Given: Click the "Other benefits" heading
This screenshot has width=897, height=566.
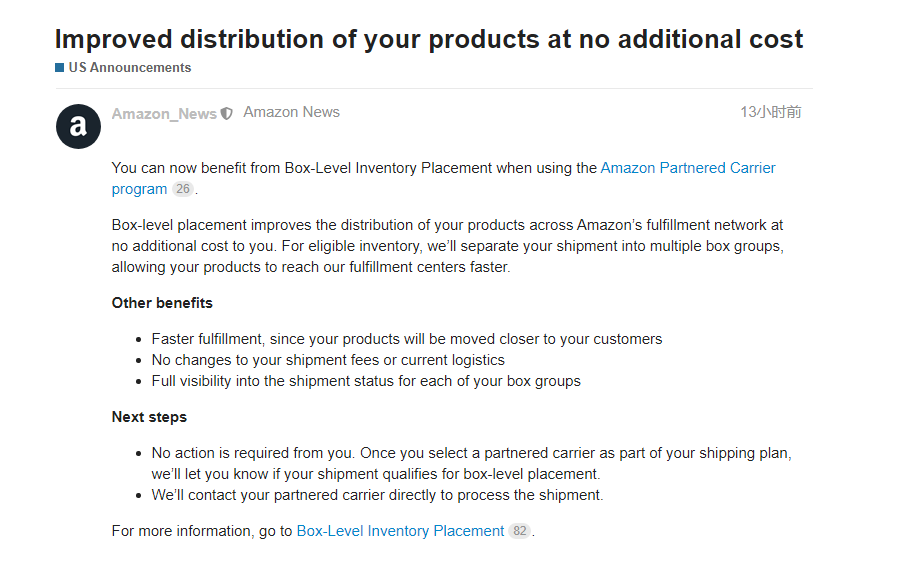Looking at the screenshot, I should click(162, 303).
